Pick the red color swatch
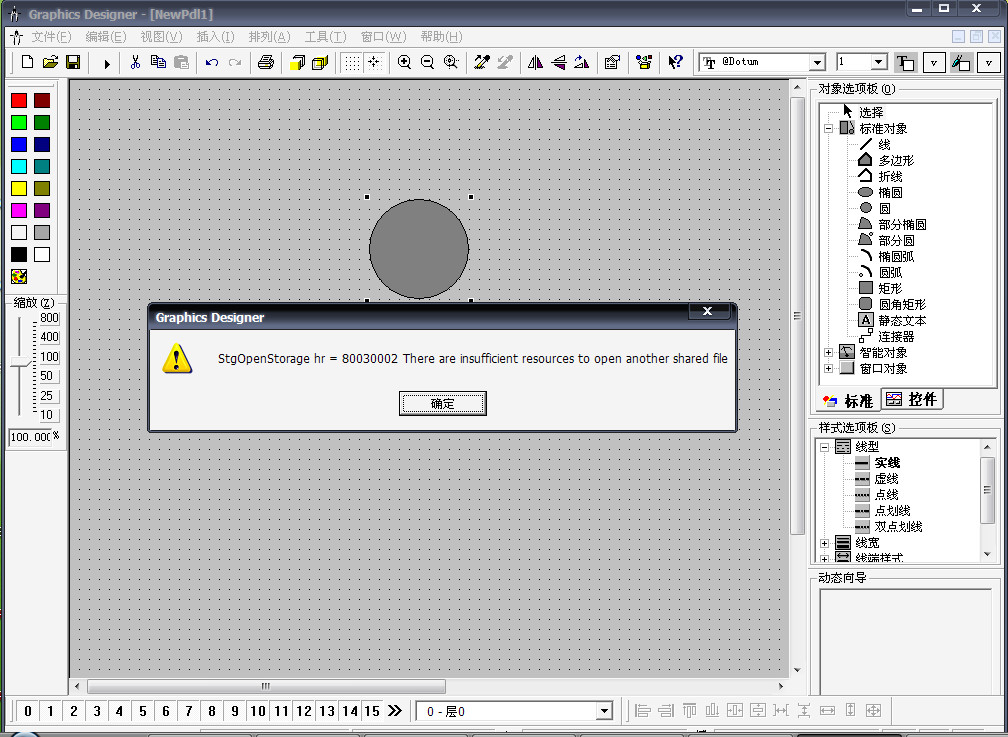Viewport: 1008px width, 737px height. pyautogui.click(x=18, y=100)
